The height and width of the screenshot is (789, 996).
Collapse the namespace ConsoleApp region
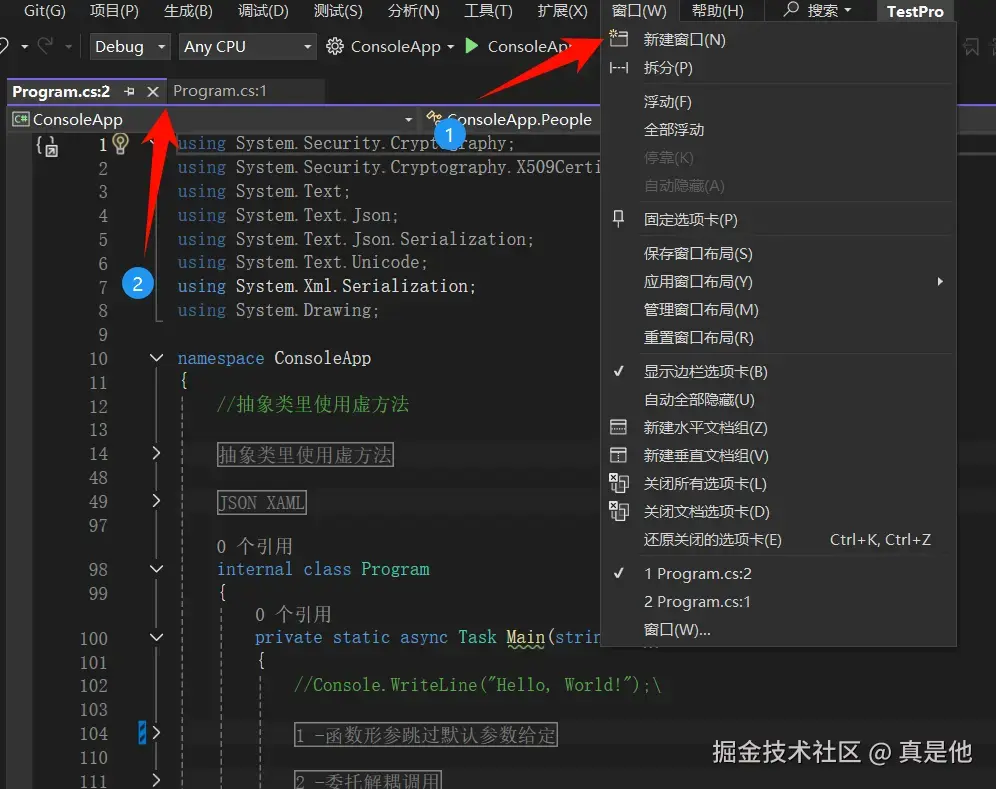(x=156, y=358)
